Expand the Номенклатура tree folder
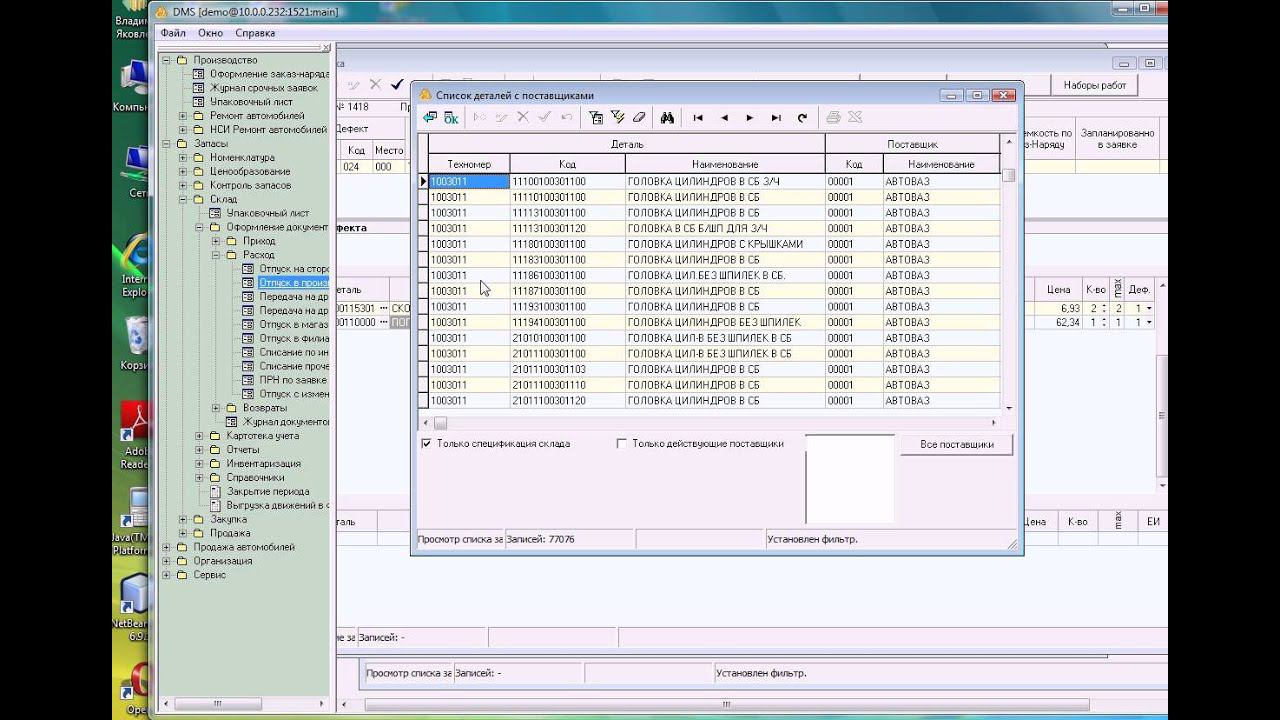The height and width of the screenshot is (720, 1280). click(183, 158)
